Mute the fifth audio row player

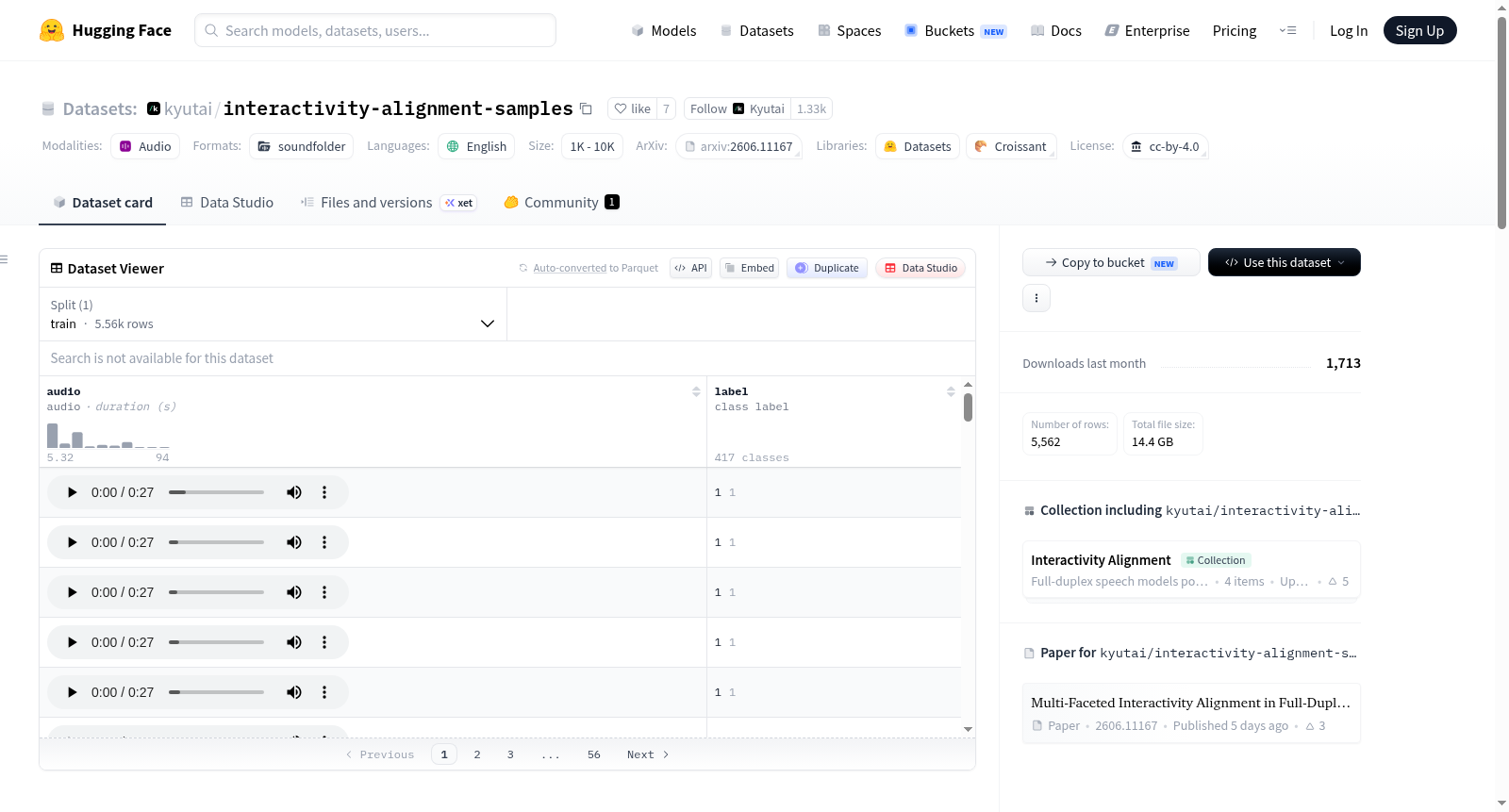coord(294,692)
